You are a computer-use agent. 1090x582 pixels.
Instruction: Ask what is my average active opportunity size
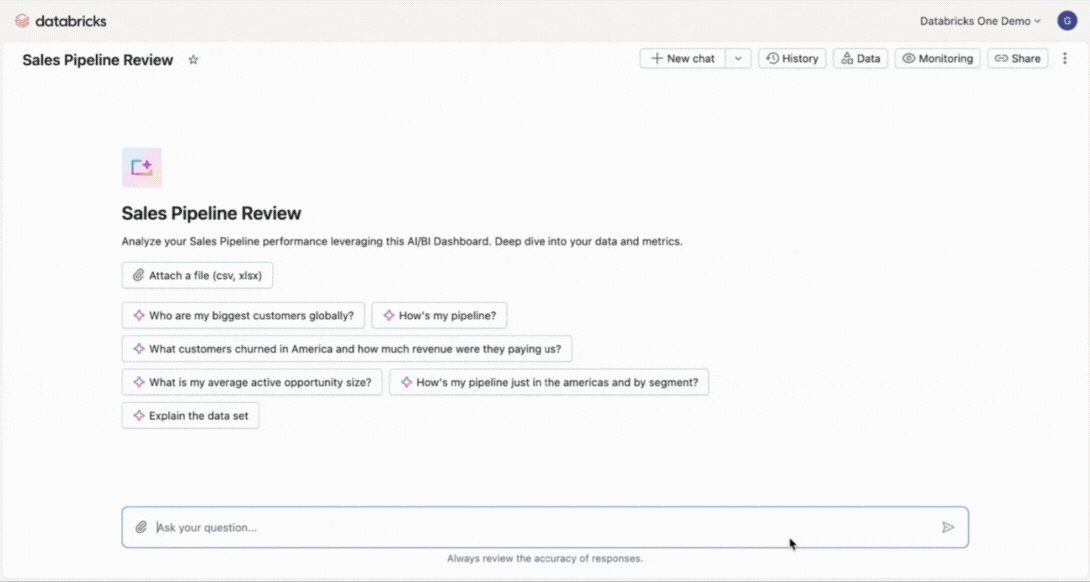pyautogui.click(x=252, y=382)
